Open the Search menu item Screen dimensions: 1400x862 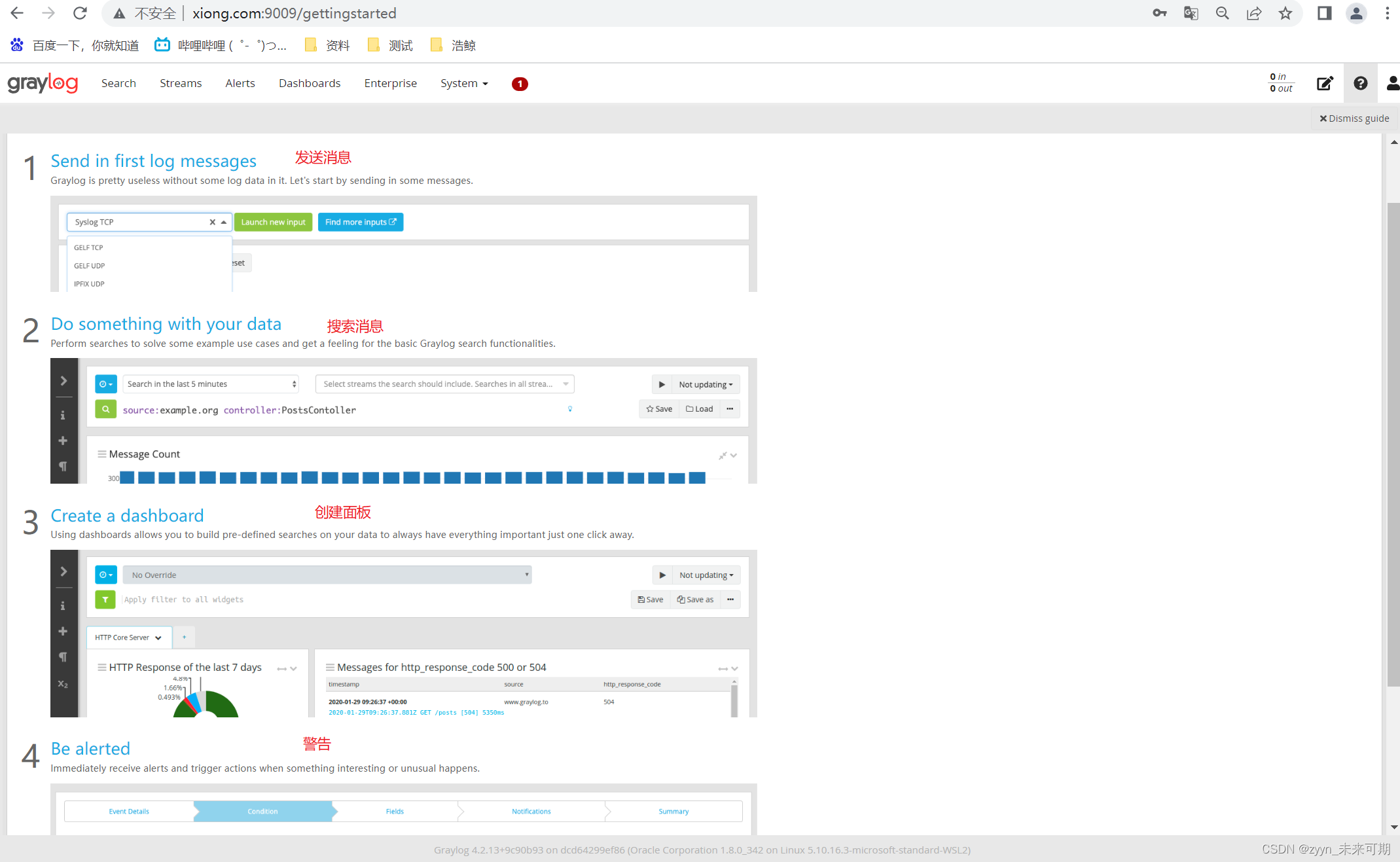coord(118,83)
